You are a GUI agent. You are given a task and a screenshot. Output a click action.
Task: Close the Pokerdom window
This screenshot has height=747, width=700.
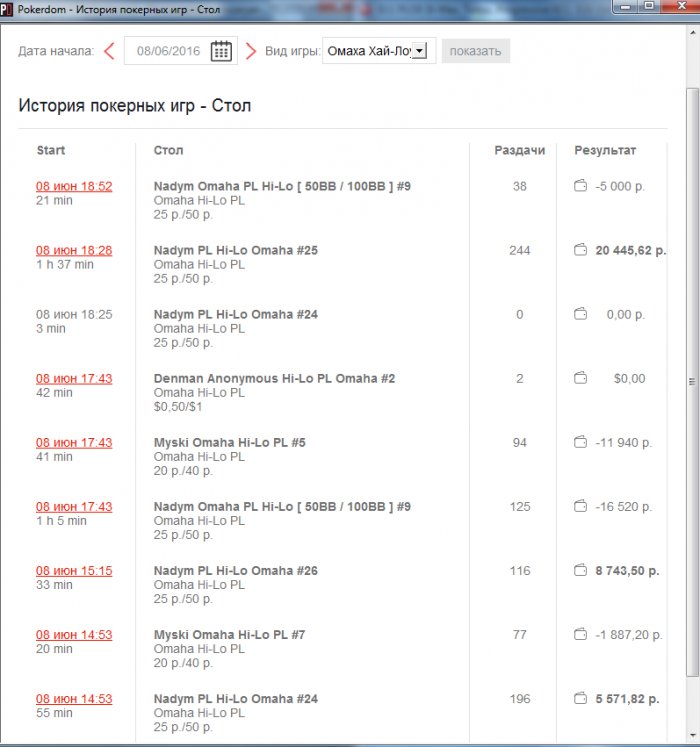[x=681, y=7]
